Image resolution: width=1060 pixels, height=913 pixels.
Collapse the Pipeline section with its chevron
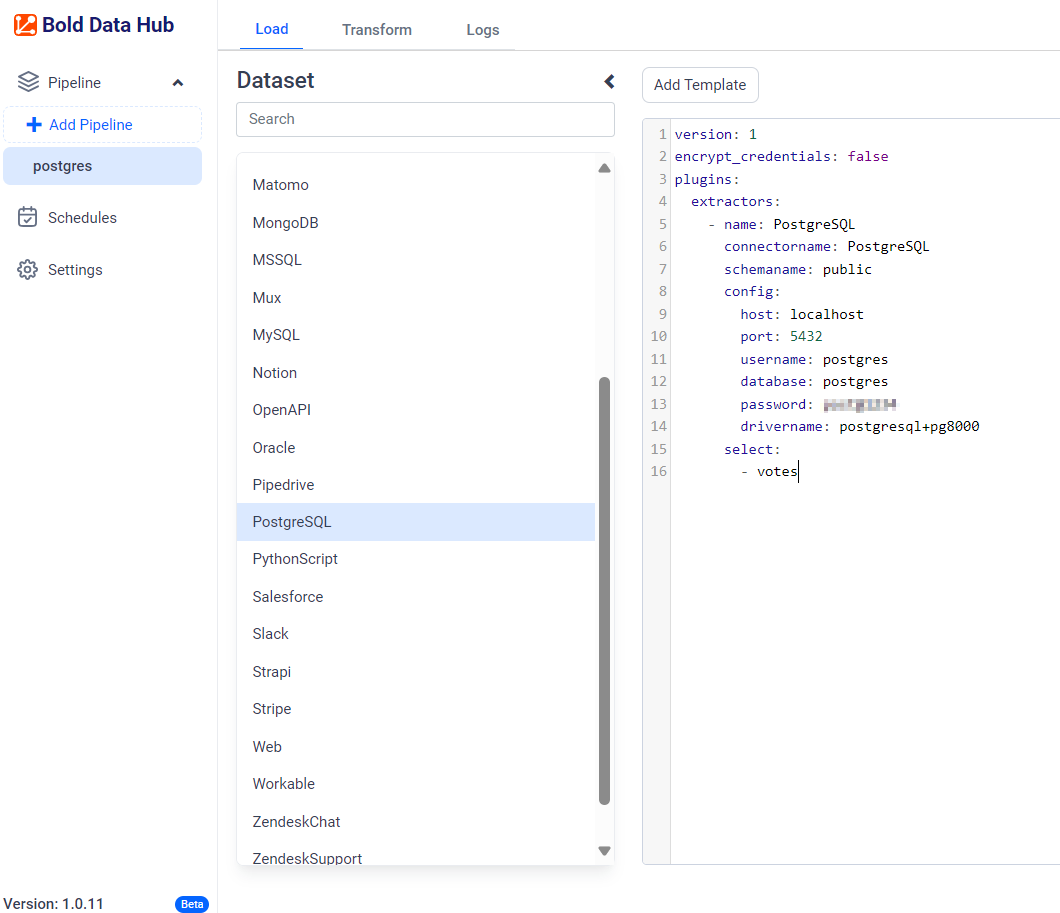(x=178, y=82)
